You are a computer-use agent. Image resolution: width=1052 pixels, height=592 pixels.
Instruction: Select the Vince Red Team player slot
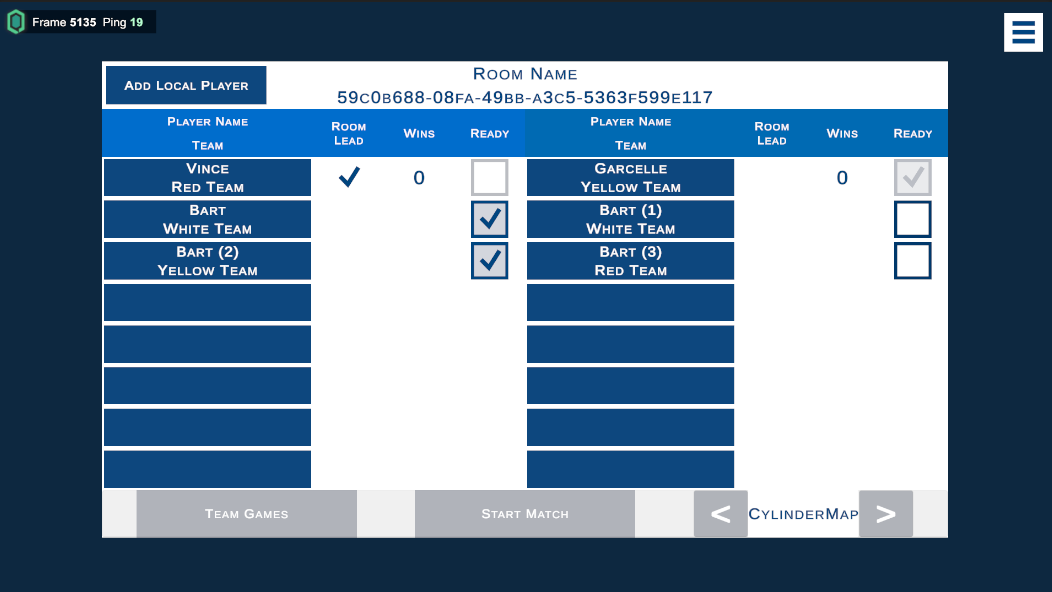click(x=207, y=178)
